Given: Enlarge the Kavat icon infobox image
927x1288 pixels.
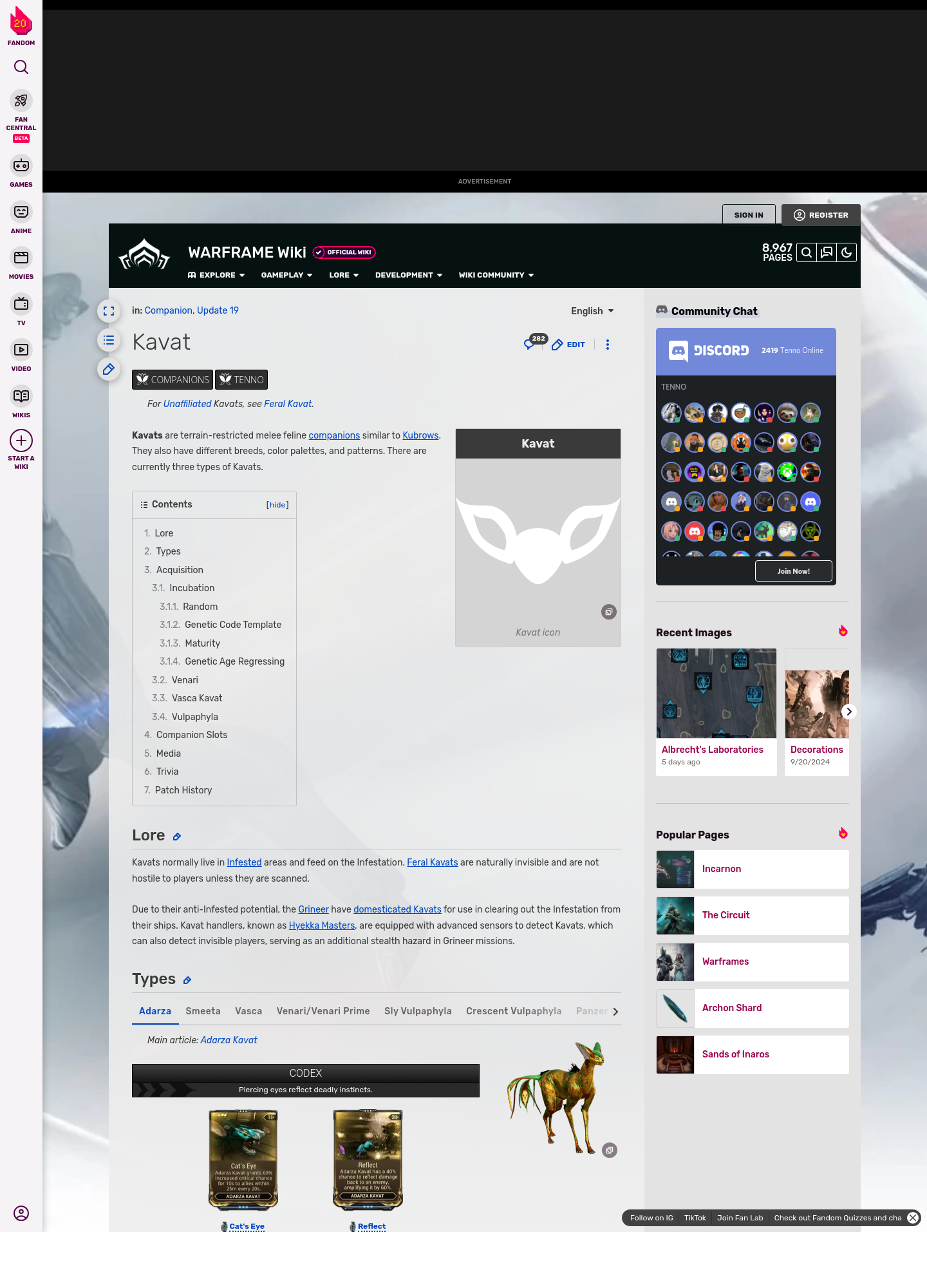Looking at the screenshot, I should pos(609,612).
